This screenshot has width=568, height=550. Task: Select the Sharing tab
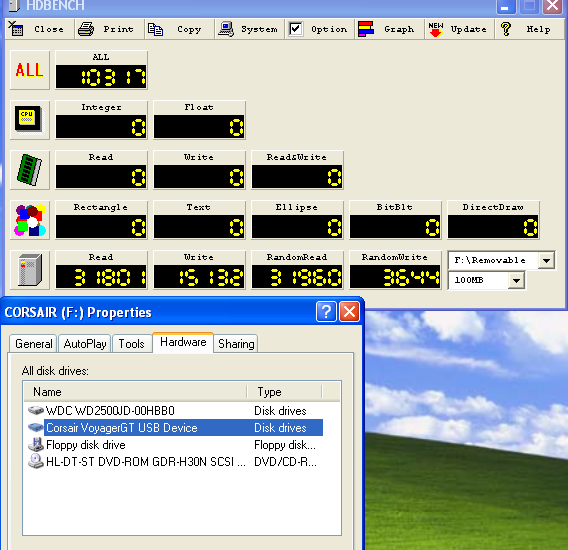(236, 343)
